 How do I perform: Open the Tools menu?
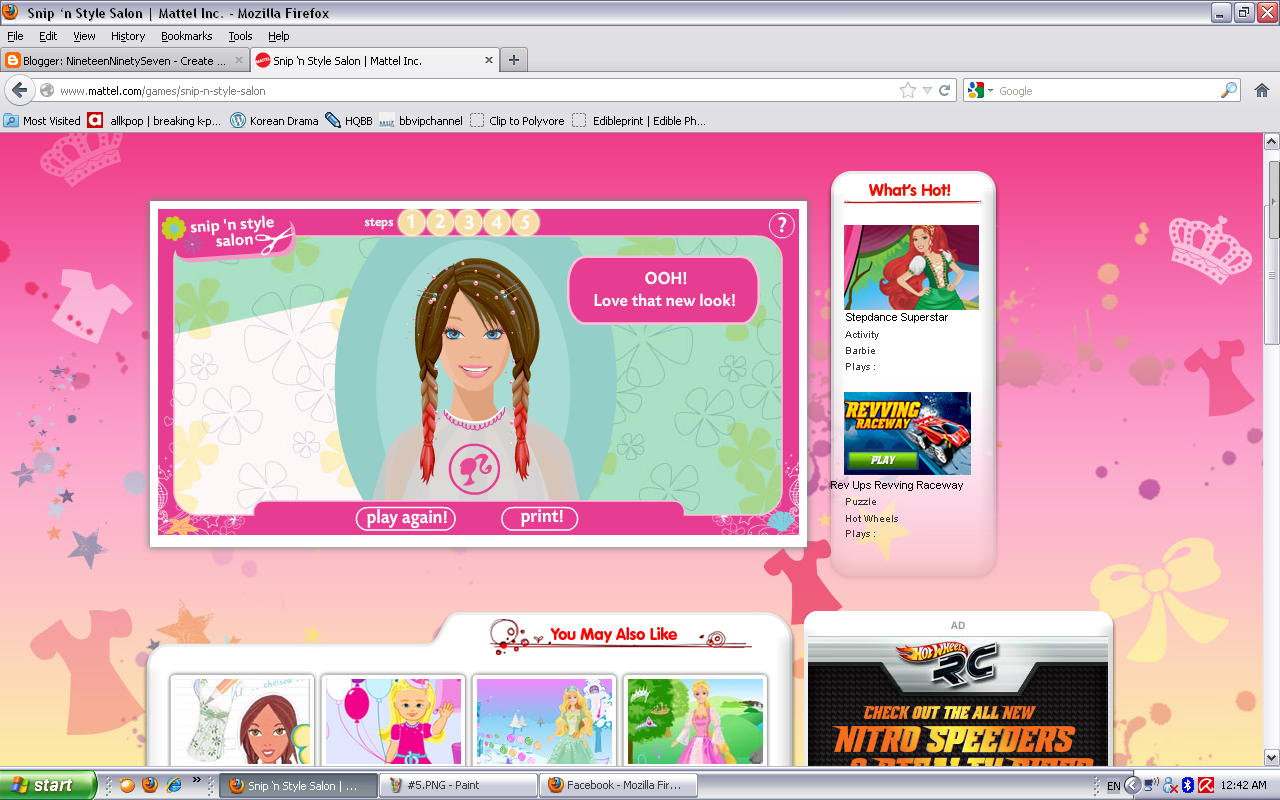click(x=240, y=36)
